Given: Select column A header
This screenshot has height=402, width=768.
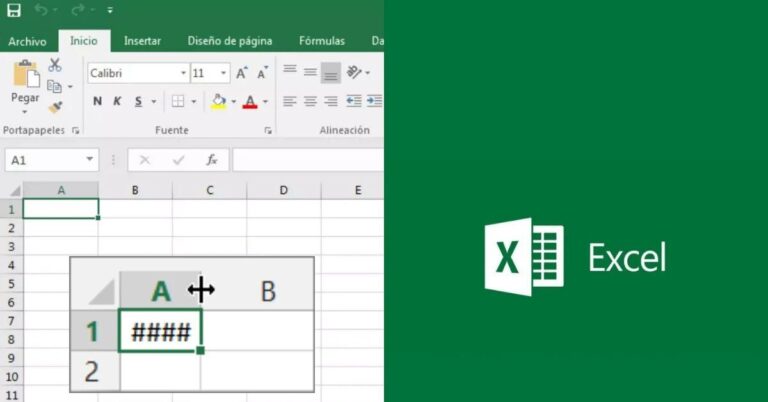Looking at the screenshot, I should point(61,190).
